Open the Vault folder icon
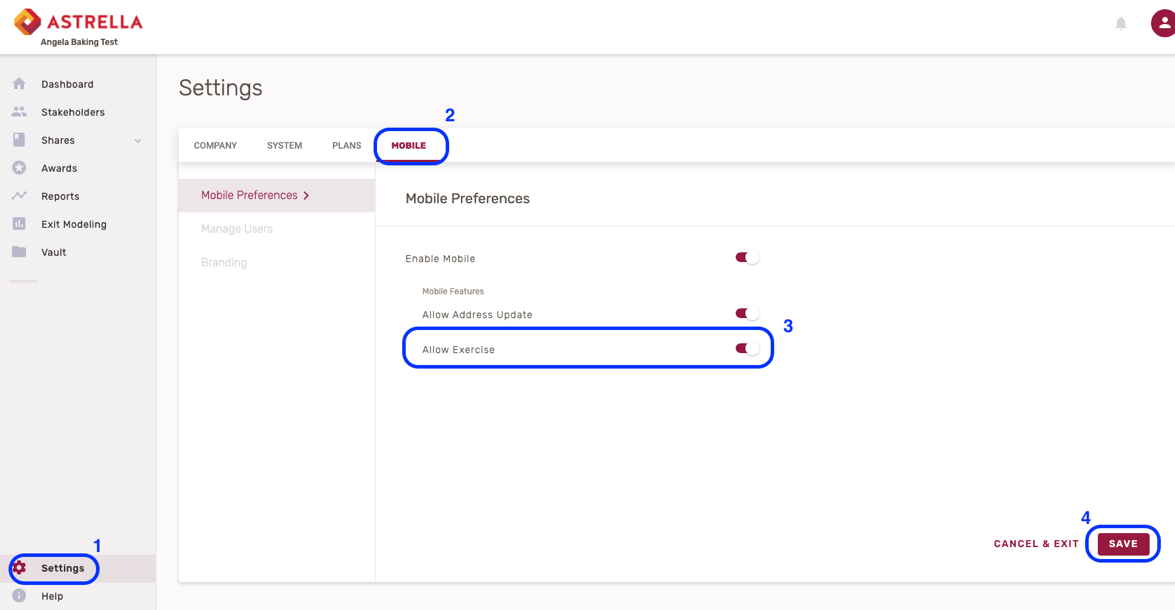 (x=19, y=252)
